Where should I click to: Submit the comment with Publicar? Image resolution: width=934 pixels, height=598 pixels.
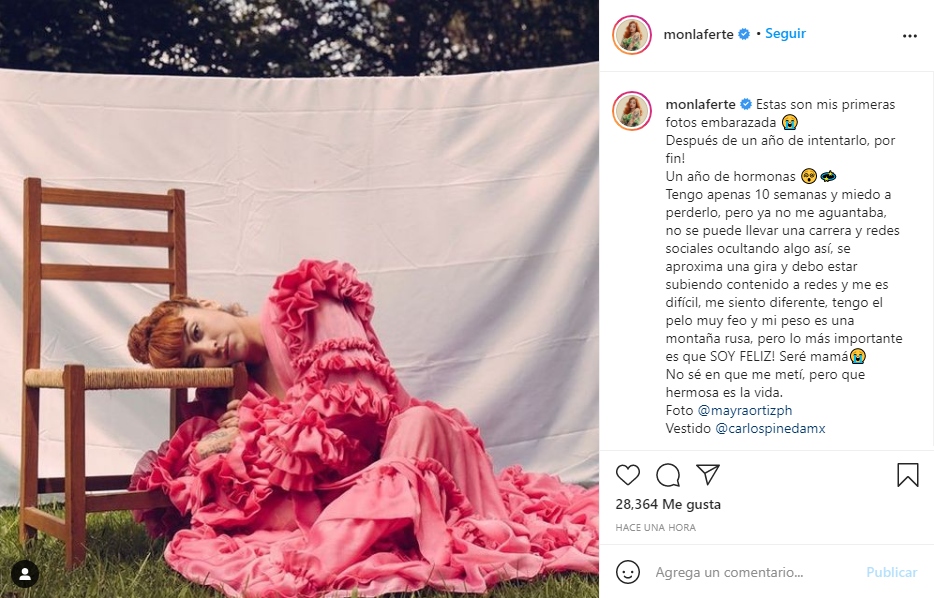pyautogui.click(x=891, y=572)
